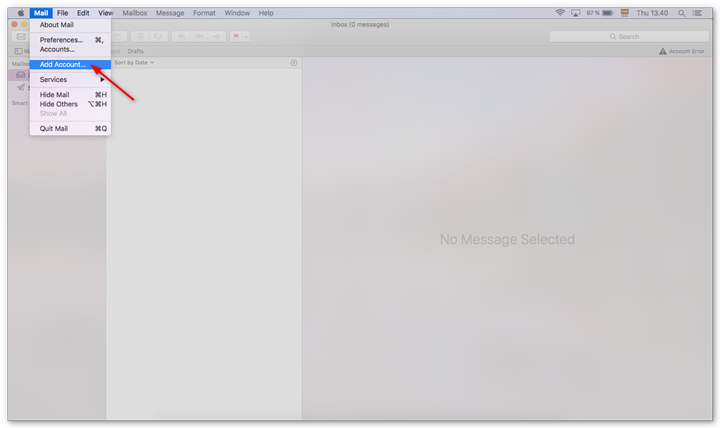Open Notification Center icon in menu bar

[695, 13]
